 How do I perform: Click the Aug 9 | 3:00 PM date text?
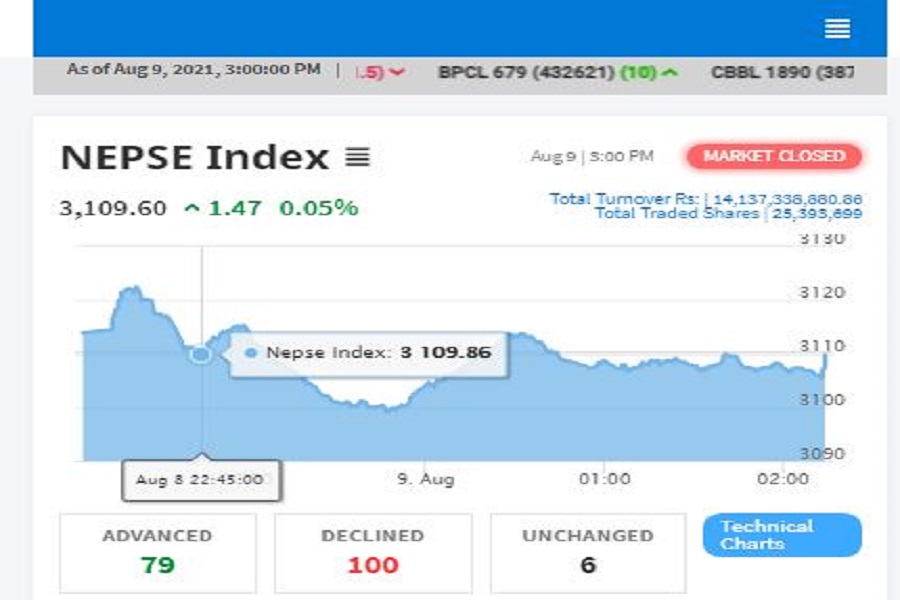[x=592, y=156]
